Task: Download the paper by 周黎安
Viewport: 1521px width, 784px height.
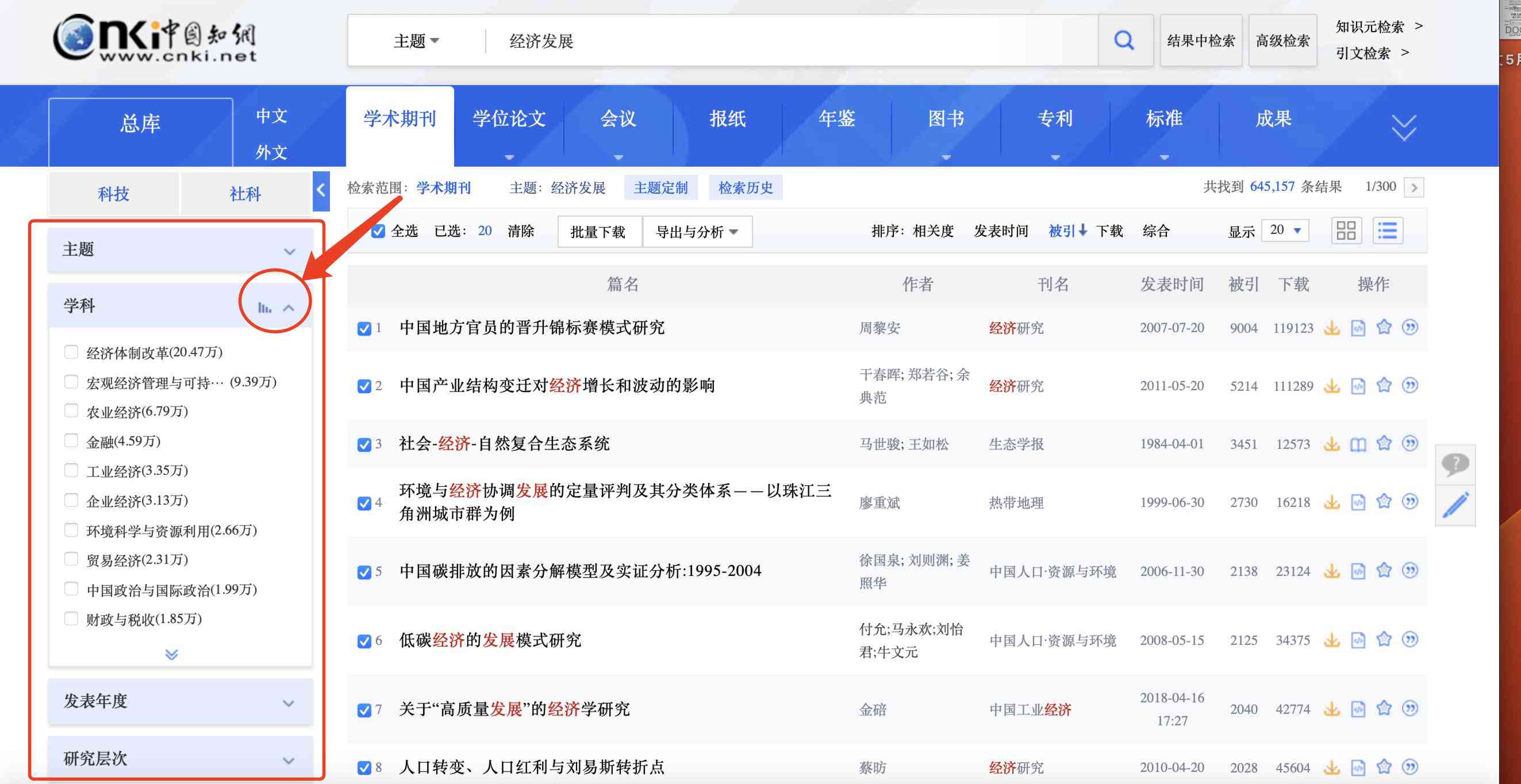Action: click(x=1331, y=328)
